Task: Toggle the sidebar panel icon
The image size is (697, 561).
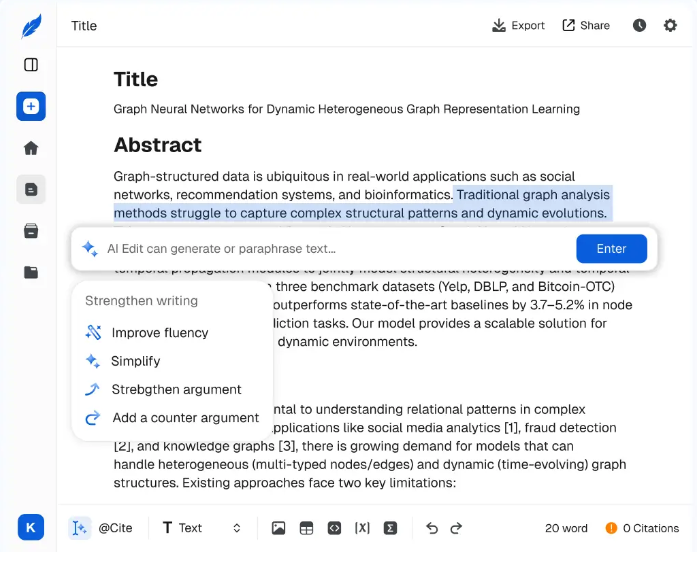Action: tap(31, 65)
